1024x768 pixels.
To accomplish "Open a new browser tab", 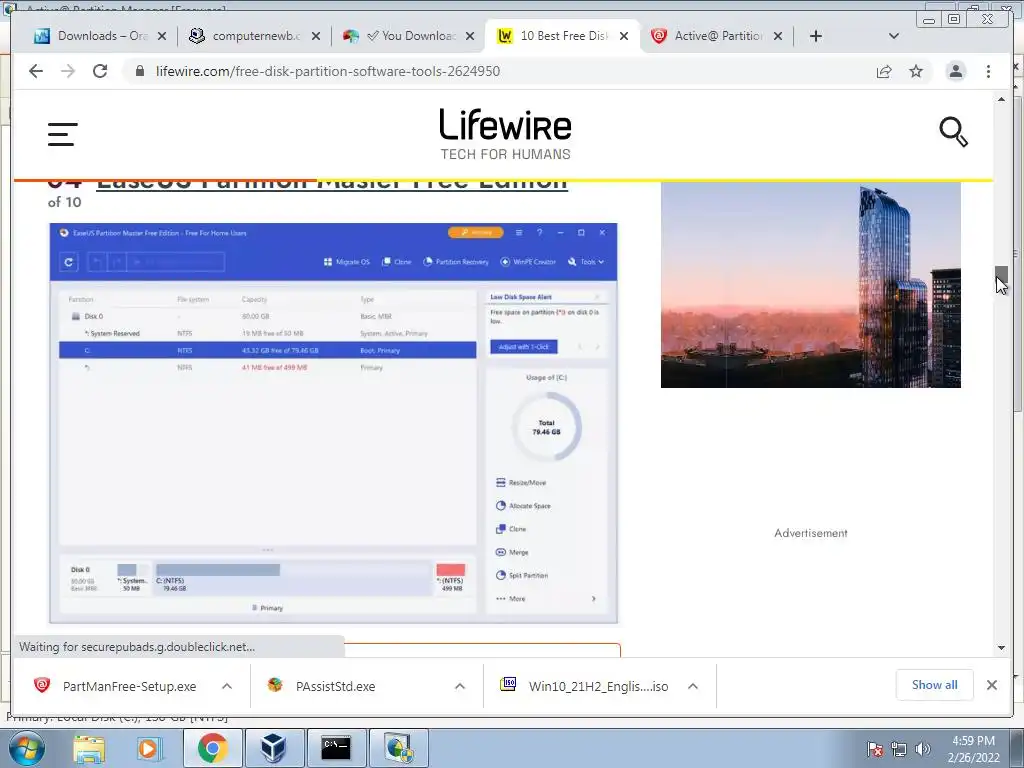I will pos(816,36).
